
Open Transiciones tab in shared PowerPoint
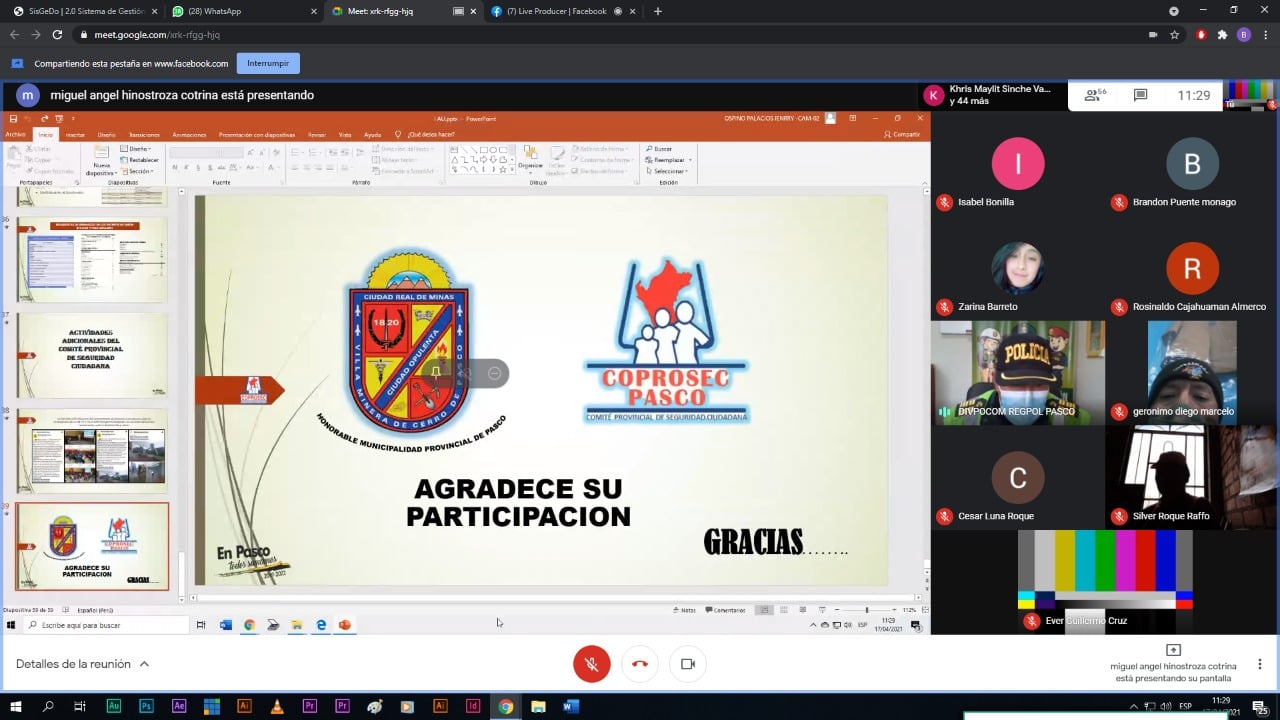pos(144,134)
